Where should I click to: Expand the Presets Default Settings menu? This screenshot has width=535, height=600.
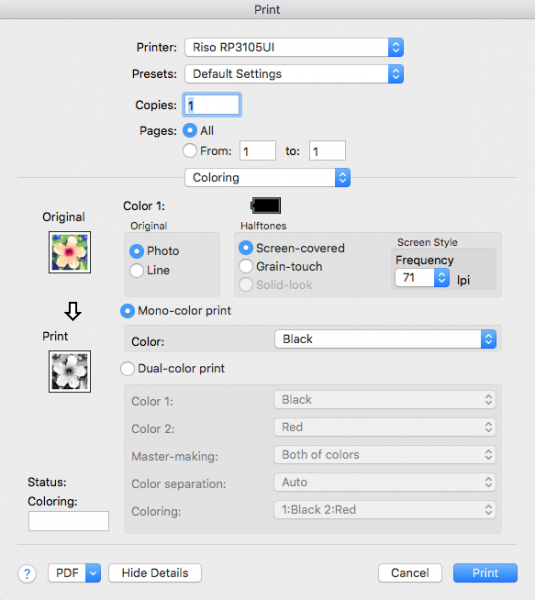coord(294,74)
